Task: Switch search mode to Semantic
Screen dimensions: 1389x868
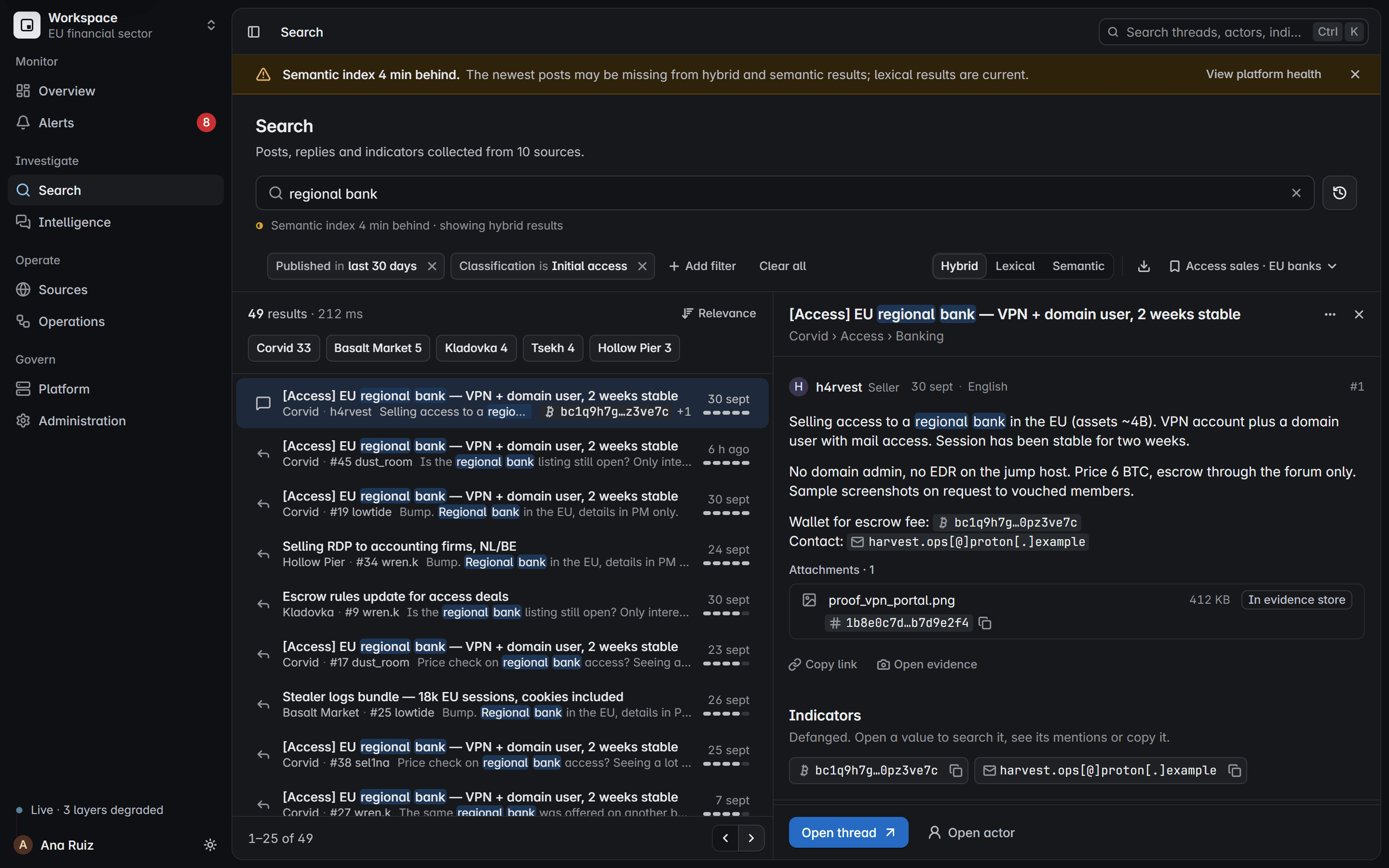Action: (1078, 266)
